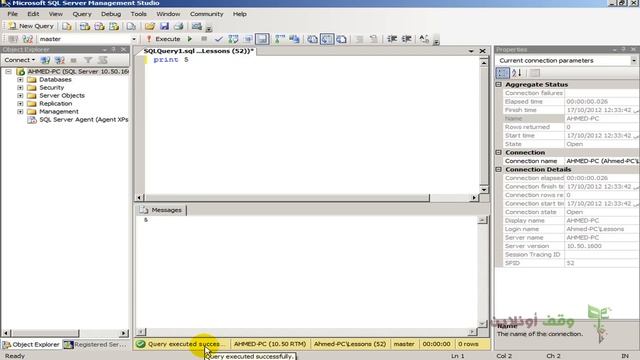Viewport: 640px width, 360px height.
Task: Open the master database dropdown
Action: pyautogui.click(x=134, y=39)
